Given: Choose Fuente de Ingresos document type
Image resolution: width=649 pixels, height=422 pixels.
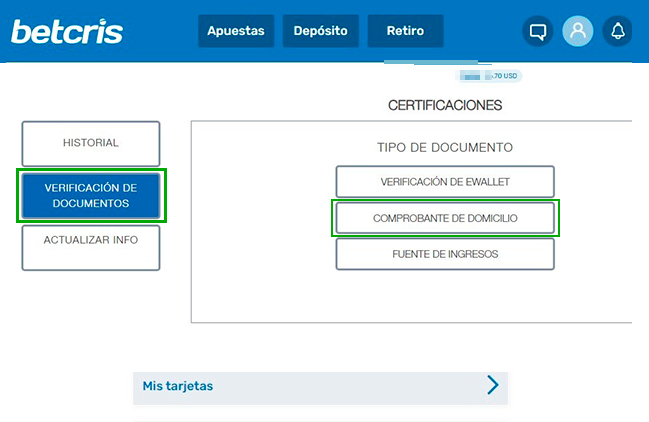Looking at the screenshot, I should pos(445,254).
